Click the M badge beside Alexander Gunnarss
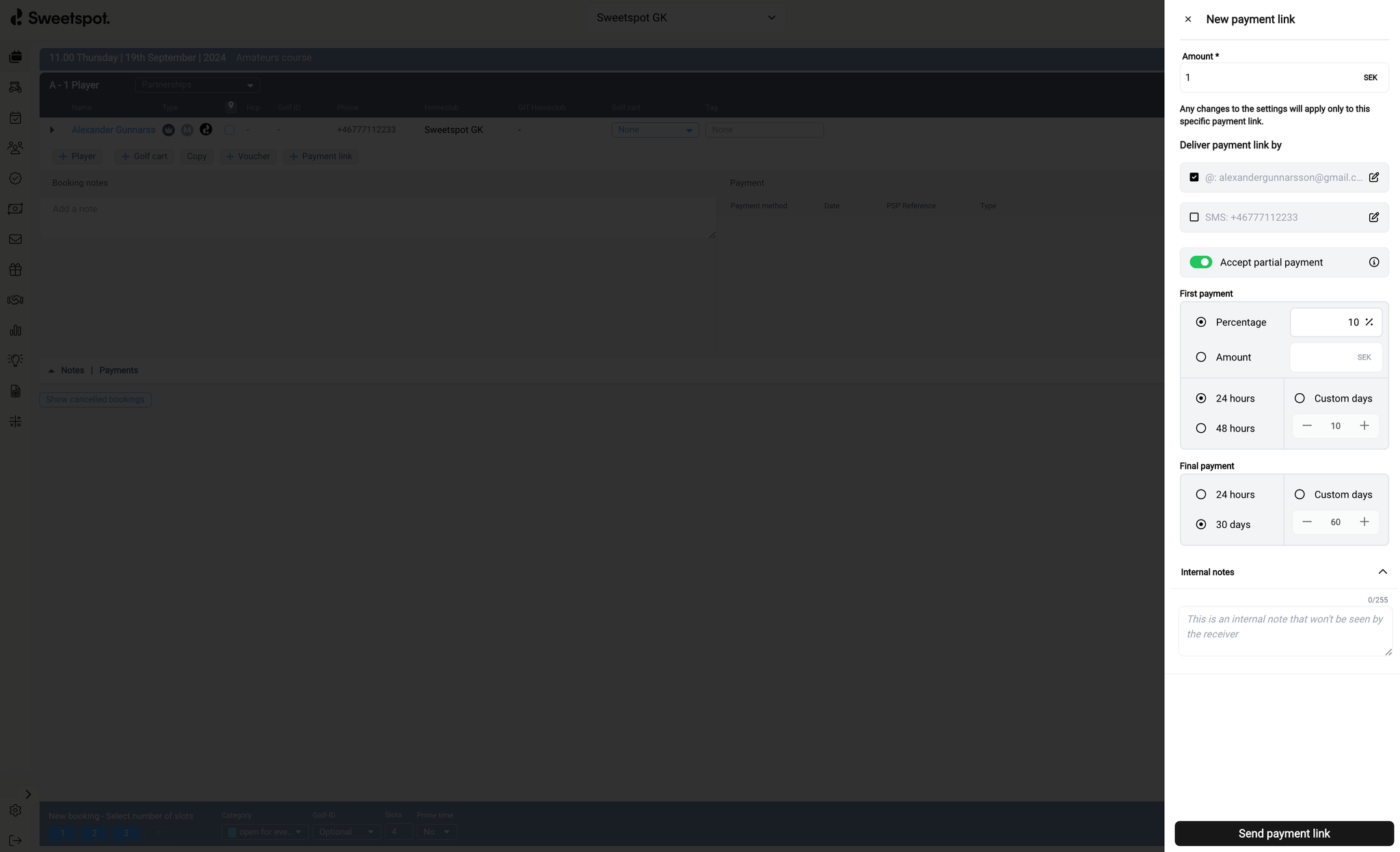This screenshot has width=1400, height=852. (x=187, y=130)
